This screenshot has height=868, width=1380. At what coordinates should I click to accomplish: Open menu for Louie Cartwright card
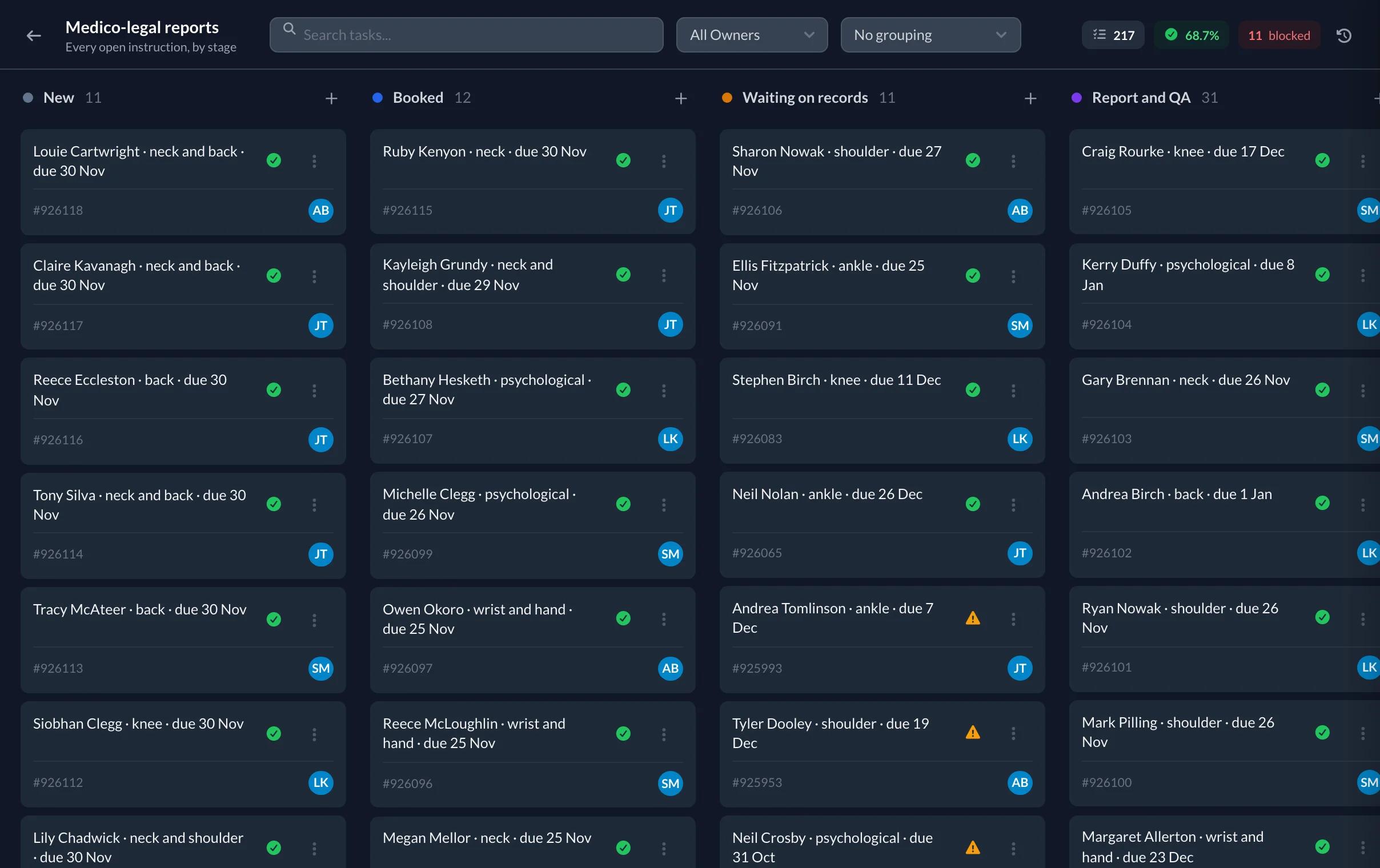[314, 161]
